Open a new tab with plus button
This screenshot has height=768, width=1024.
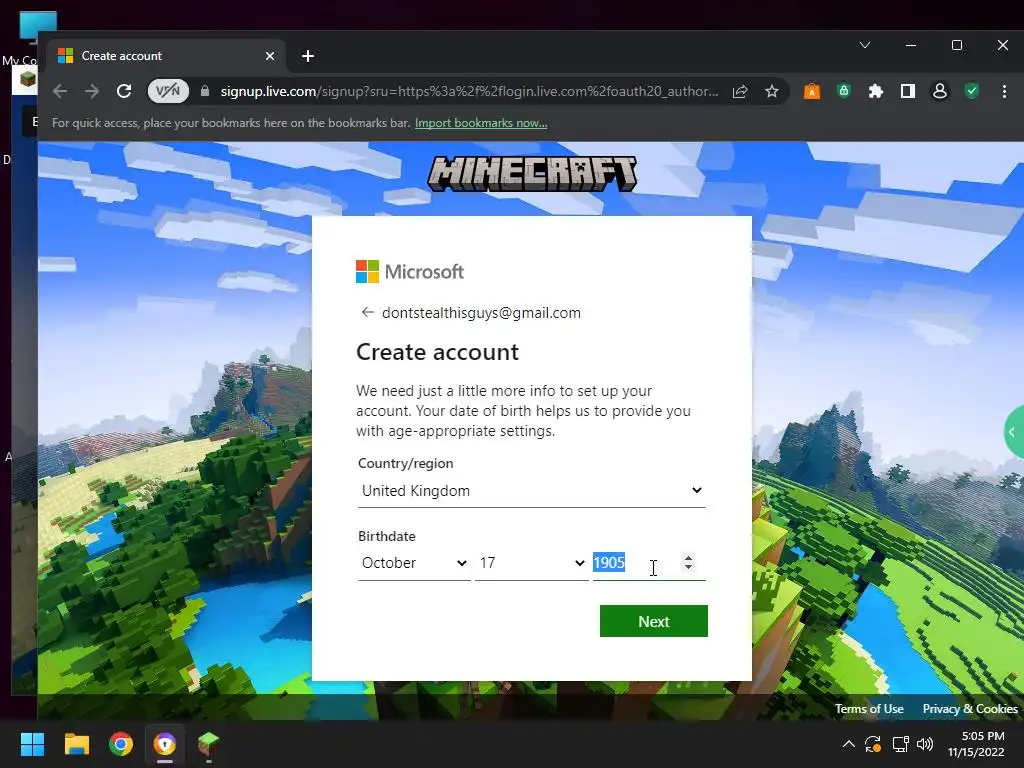(308, 56)
